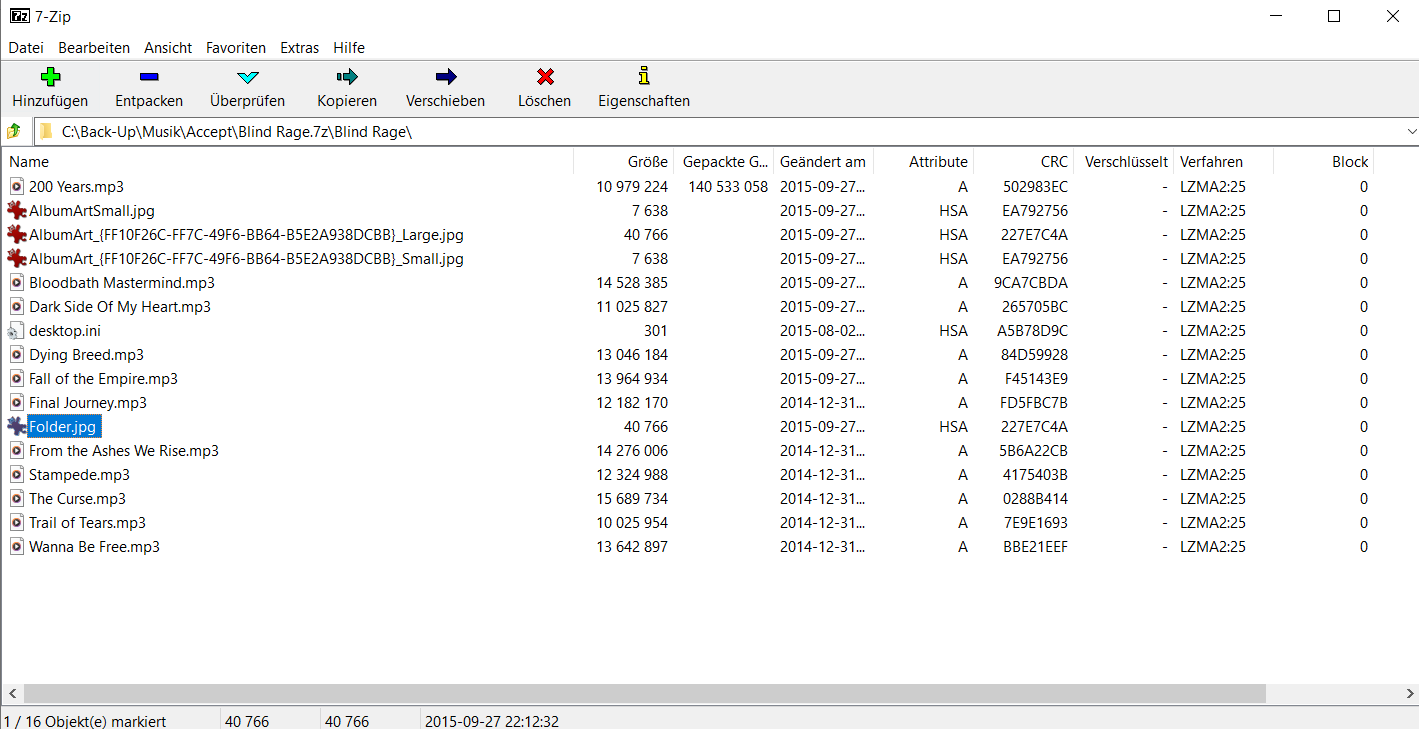The height and width of the screenshot is (729, 1419).
Task: Click the date 2015-08-02 in desktop.ini row
Action: tap(823, 331)
